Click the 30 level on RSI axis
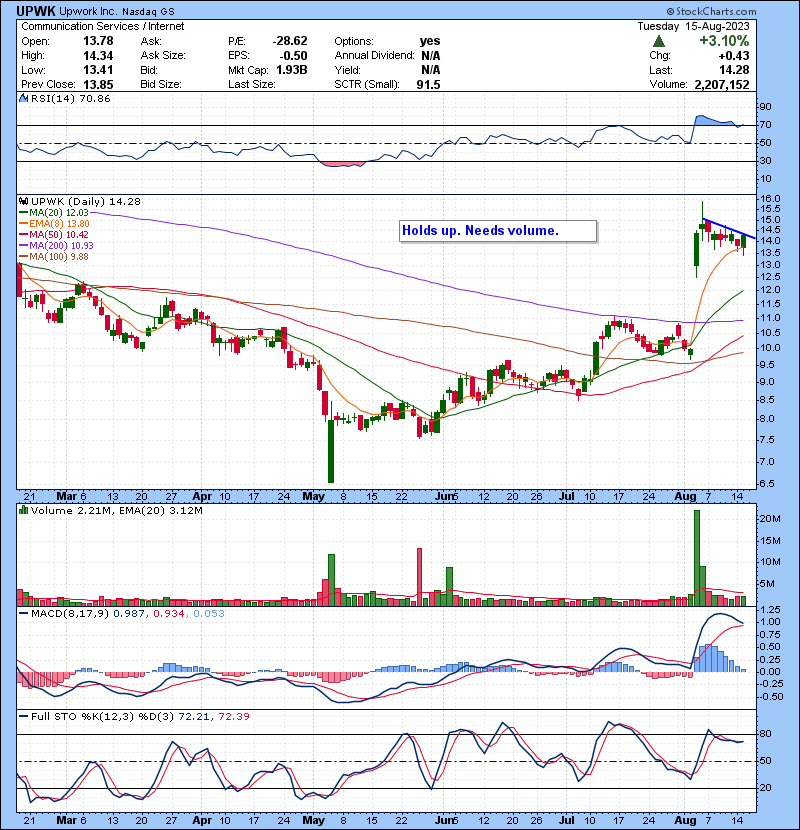 pos(766,160)
